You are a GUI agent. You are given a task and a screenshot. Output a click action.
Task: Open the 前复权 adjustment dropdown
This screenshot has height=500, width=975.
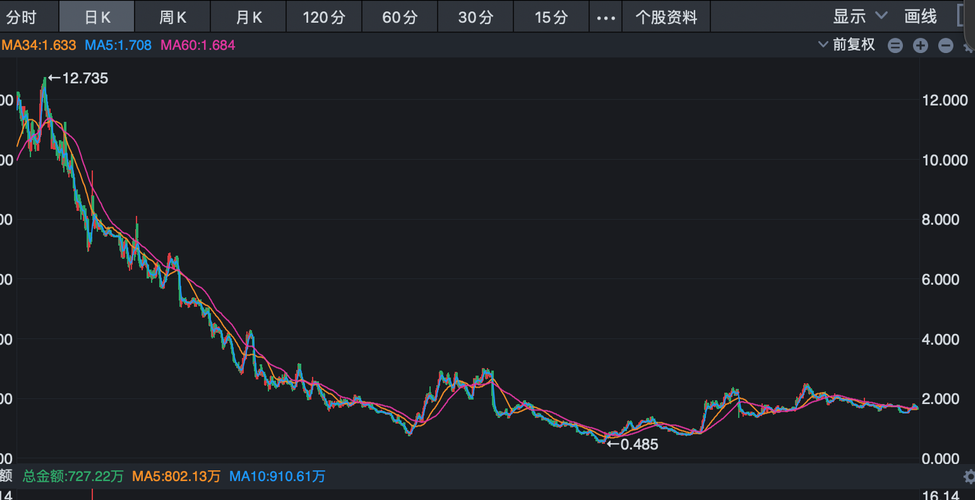click(x=845, y=45)
